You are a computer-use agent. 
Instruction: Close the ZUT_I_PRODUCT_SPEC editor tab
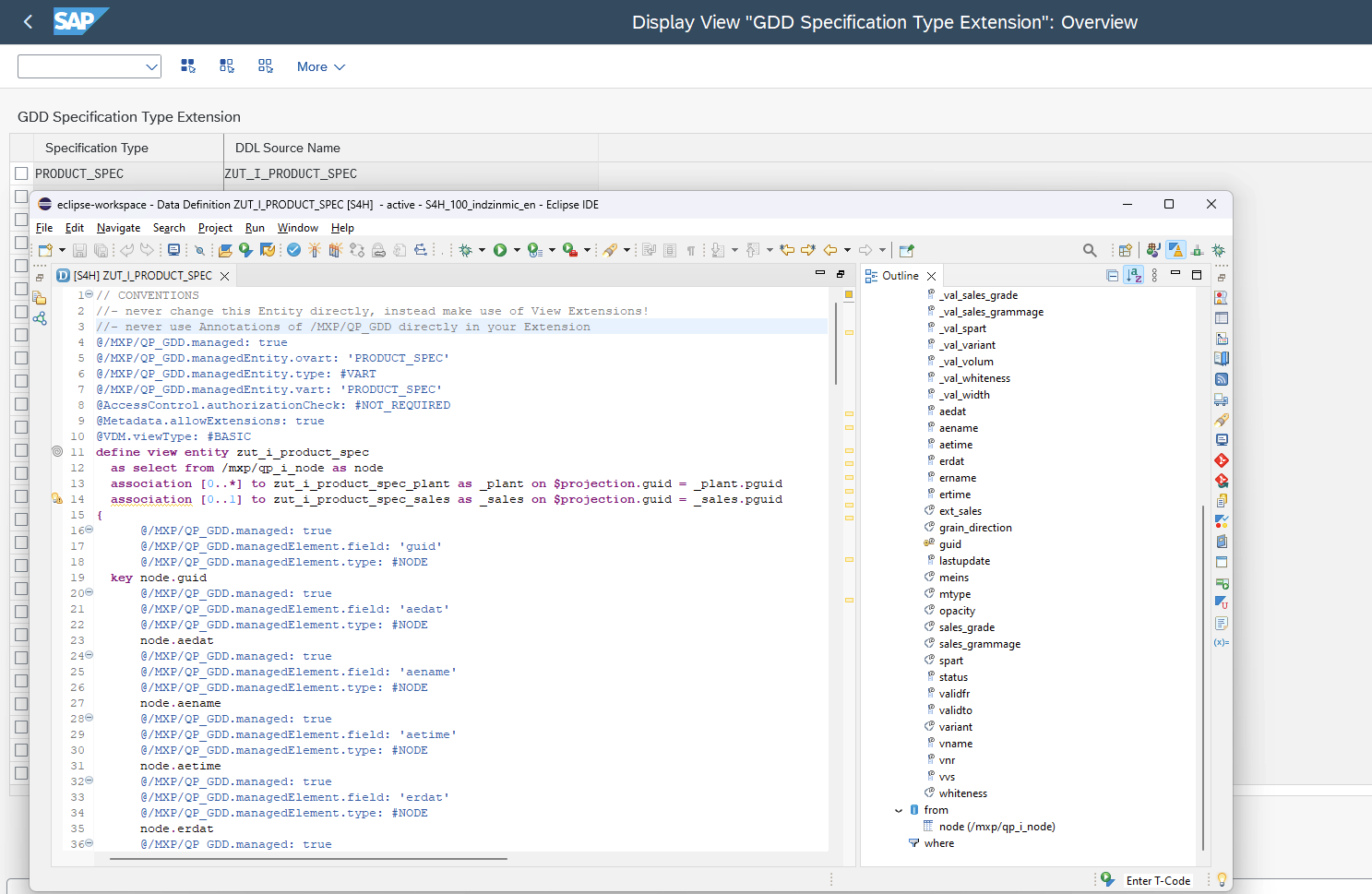click(224, 276)
